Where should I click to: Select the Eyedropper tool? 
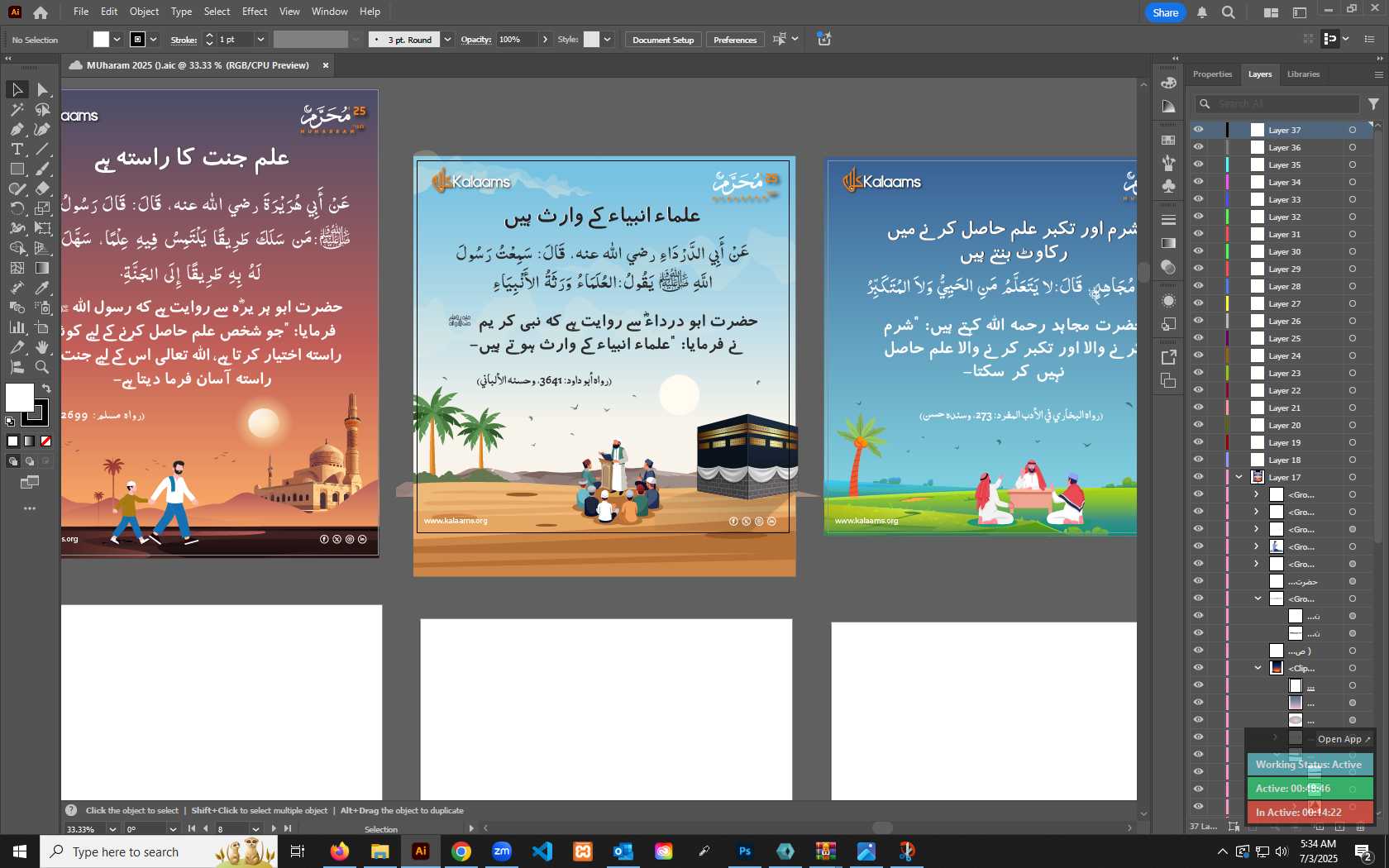[x=42, y=288]
